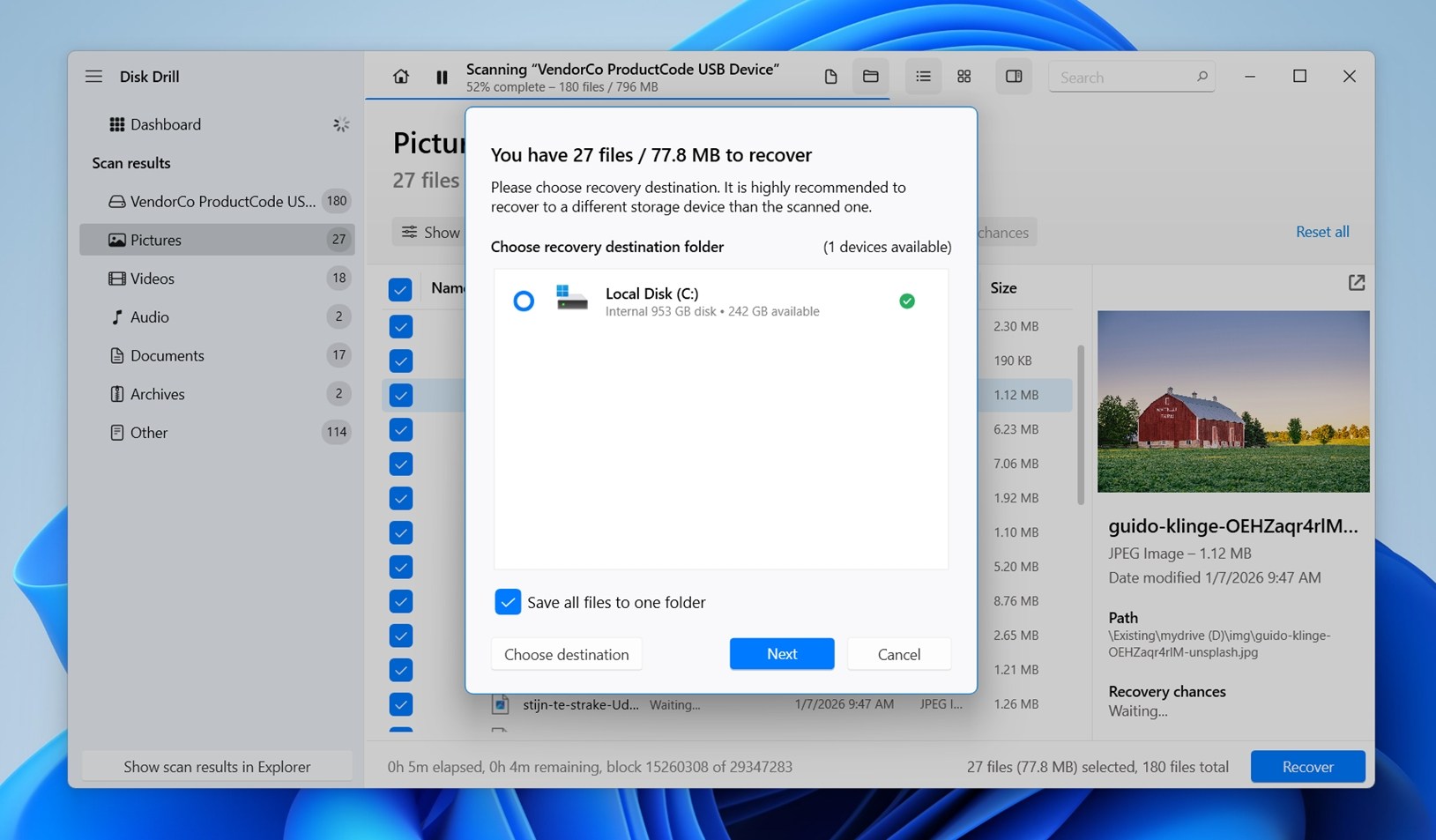The image size is (1436, 840).
Task: Toggle the select-all checkbox in the header
Action: coord(400,289)
